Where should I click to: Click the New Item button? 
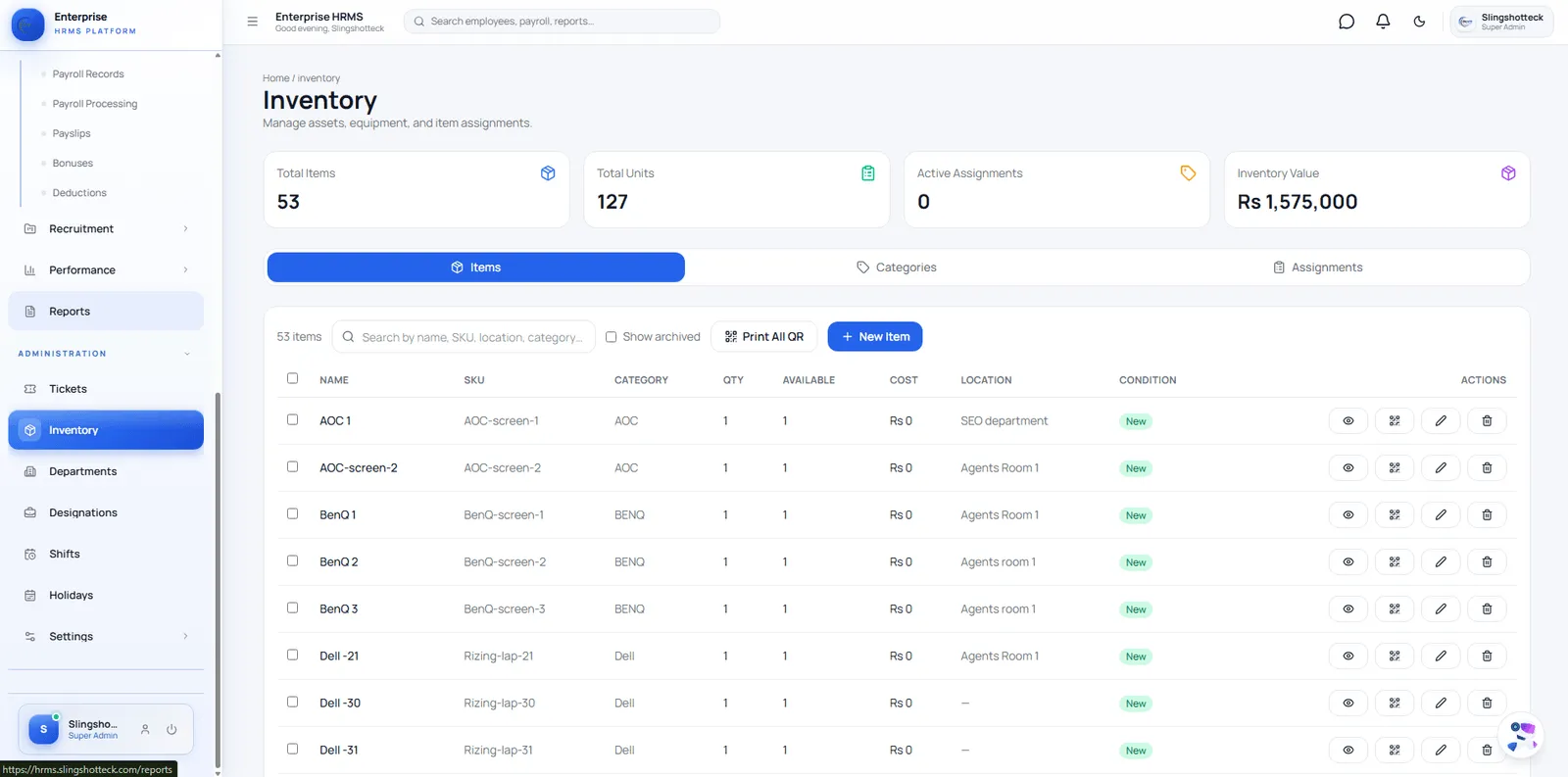tap(875, 337)
